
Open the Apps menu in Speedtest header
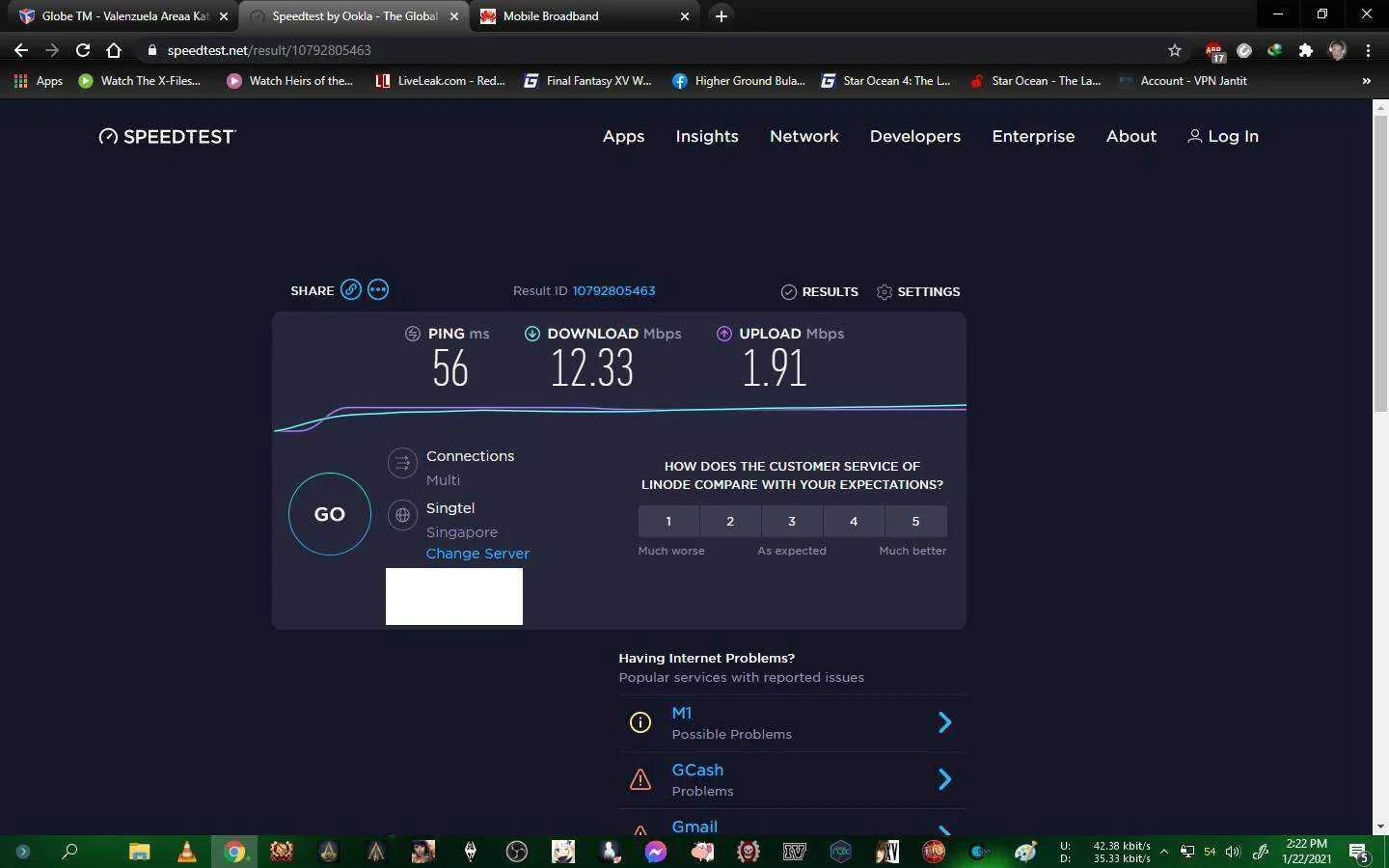pyautogui.click(x=623, y=137)
